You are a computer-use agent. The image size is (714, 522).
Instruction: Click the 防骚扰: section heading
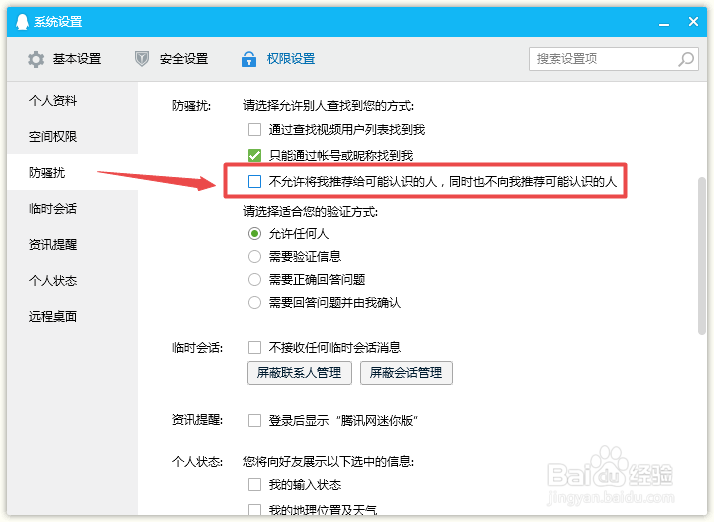192,106
